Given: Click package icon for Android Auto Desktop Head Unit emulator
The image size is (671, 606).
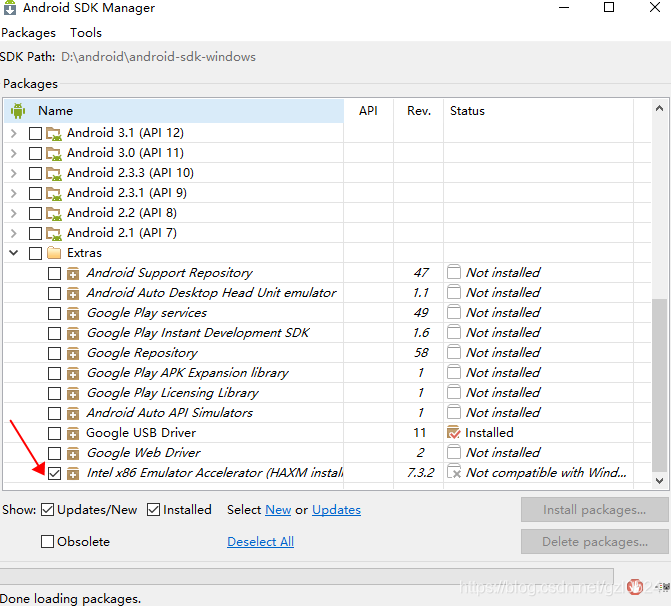Looking at the screenshot, I should pyautogui.click(x=73, y=293).
